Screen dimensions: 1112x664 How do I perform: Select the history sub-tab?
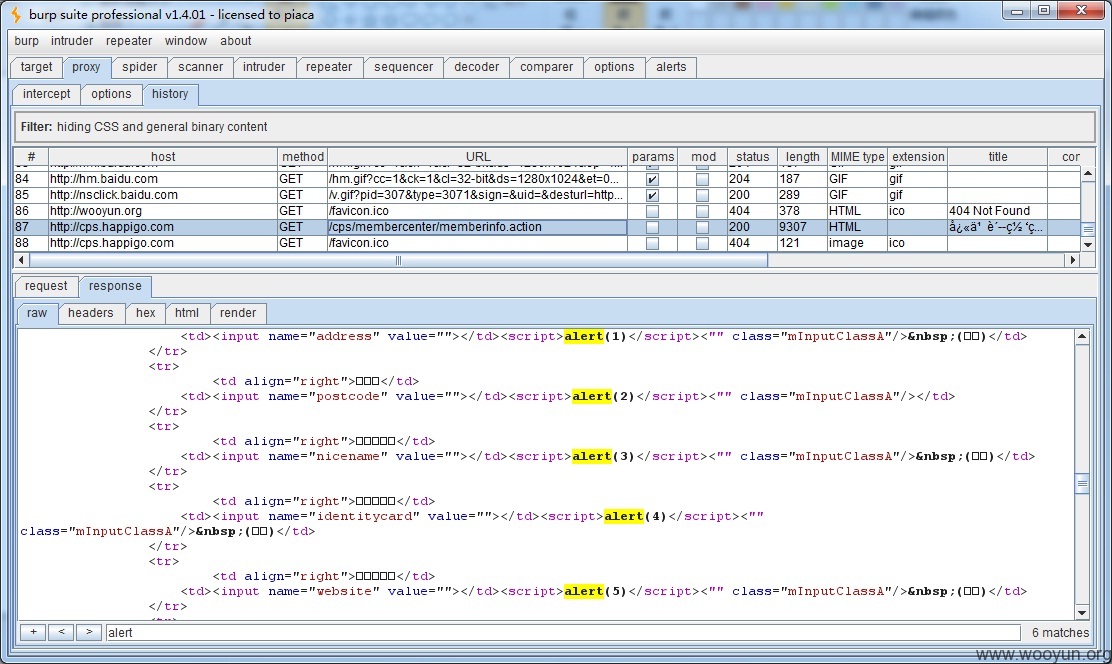(170, 94)
